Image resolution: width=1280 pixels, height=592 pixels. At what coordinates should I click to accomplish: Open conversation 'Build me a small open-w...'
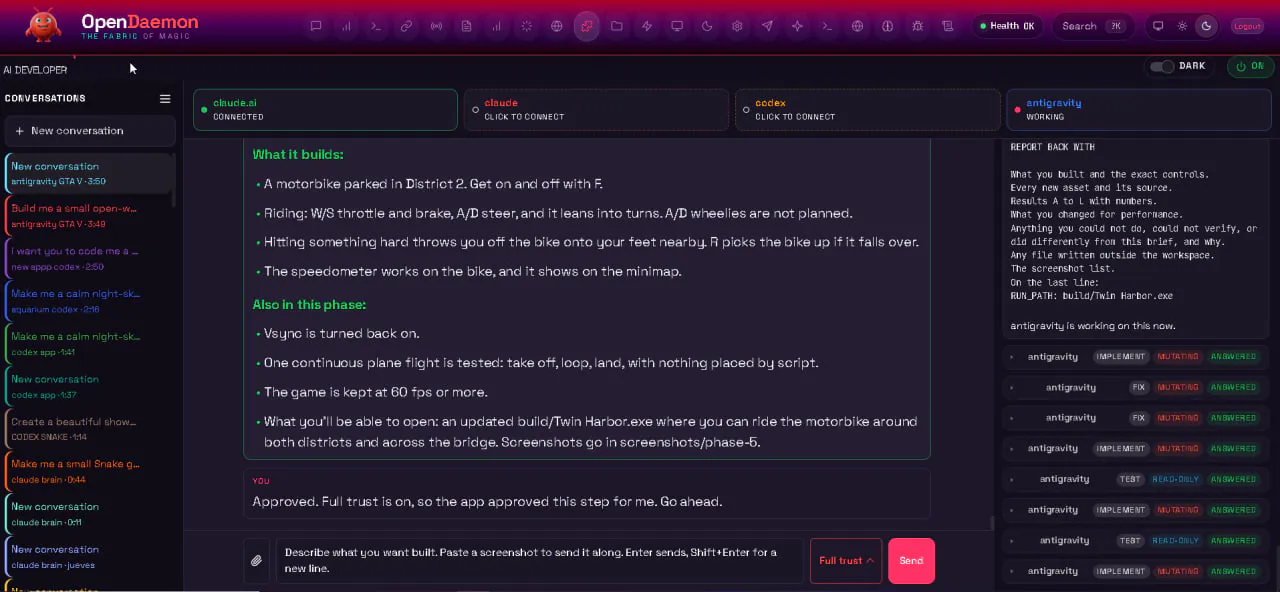(90, 215)
